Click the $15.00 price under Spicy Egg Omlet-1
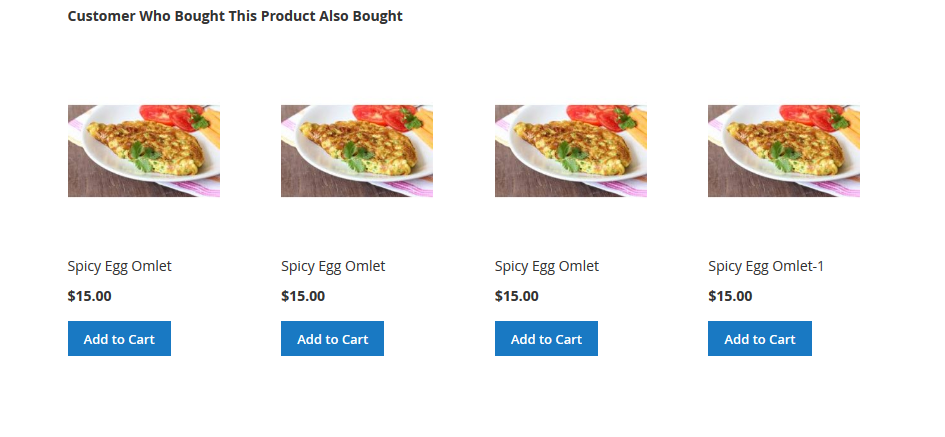 730,296
